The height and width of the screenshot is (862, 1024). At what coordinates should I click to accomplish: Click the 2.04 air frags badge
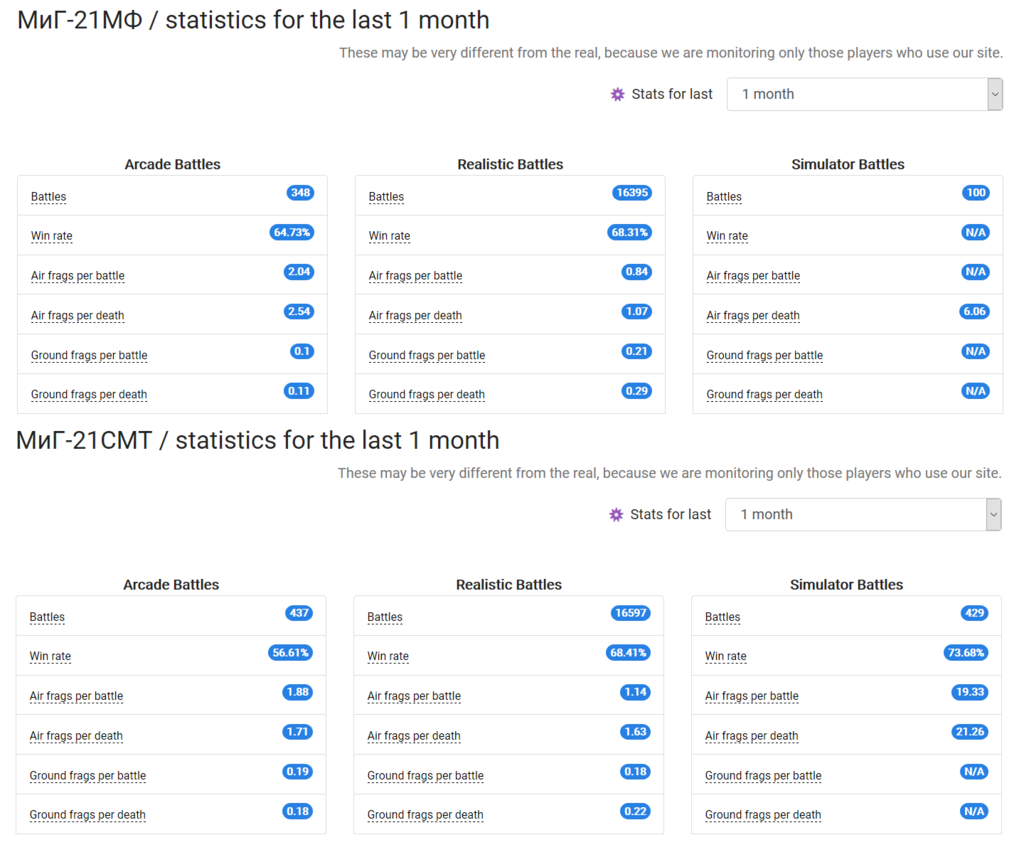click(299, 272)
